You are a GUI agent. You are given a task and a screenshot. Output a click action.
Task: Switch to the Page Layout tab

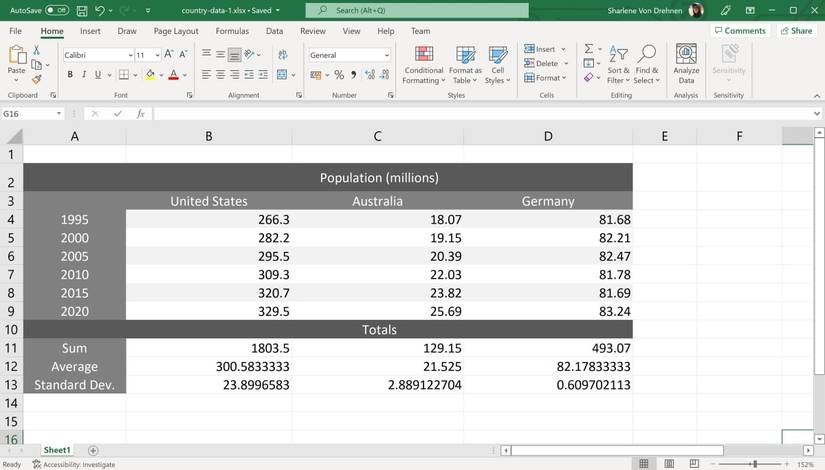[x=176, y=31]
